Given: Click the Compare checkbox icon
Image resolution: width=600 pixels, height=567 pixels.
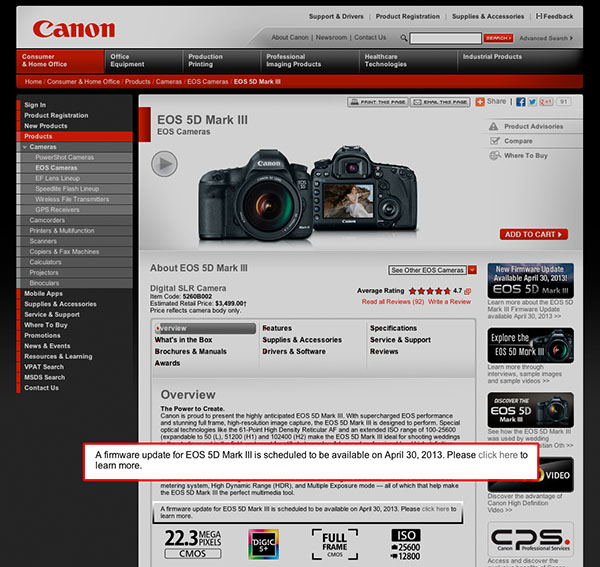Looking at the screenshot, I should coord(495,141).
